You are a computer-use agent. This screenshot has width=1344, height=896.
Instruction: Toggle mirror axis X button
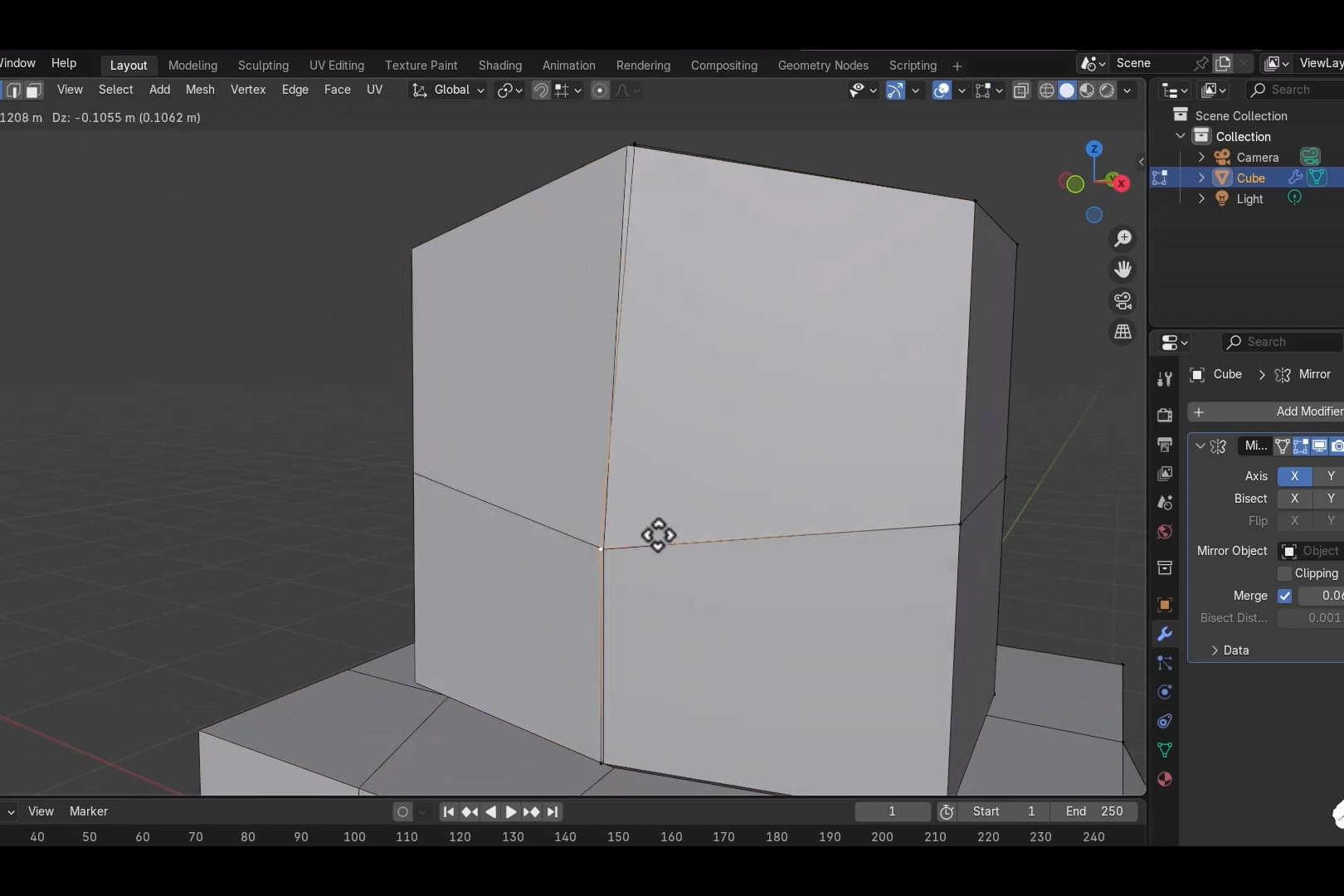pyautogui.click(x=1293, y=476)
